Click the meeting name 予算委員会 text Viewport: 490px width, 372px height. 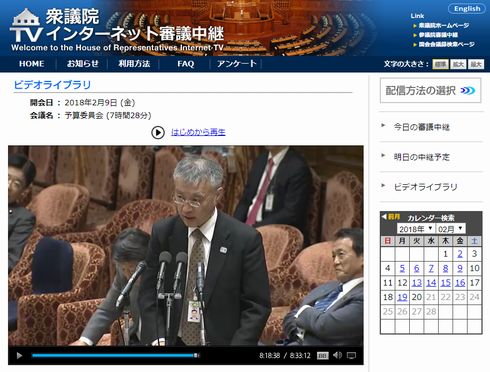pos(84,116)
